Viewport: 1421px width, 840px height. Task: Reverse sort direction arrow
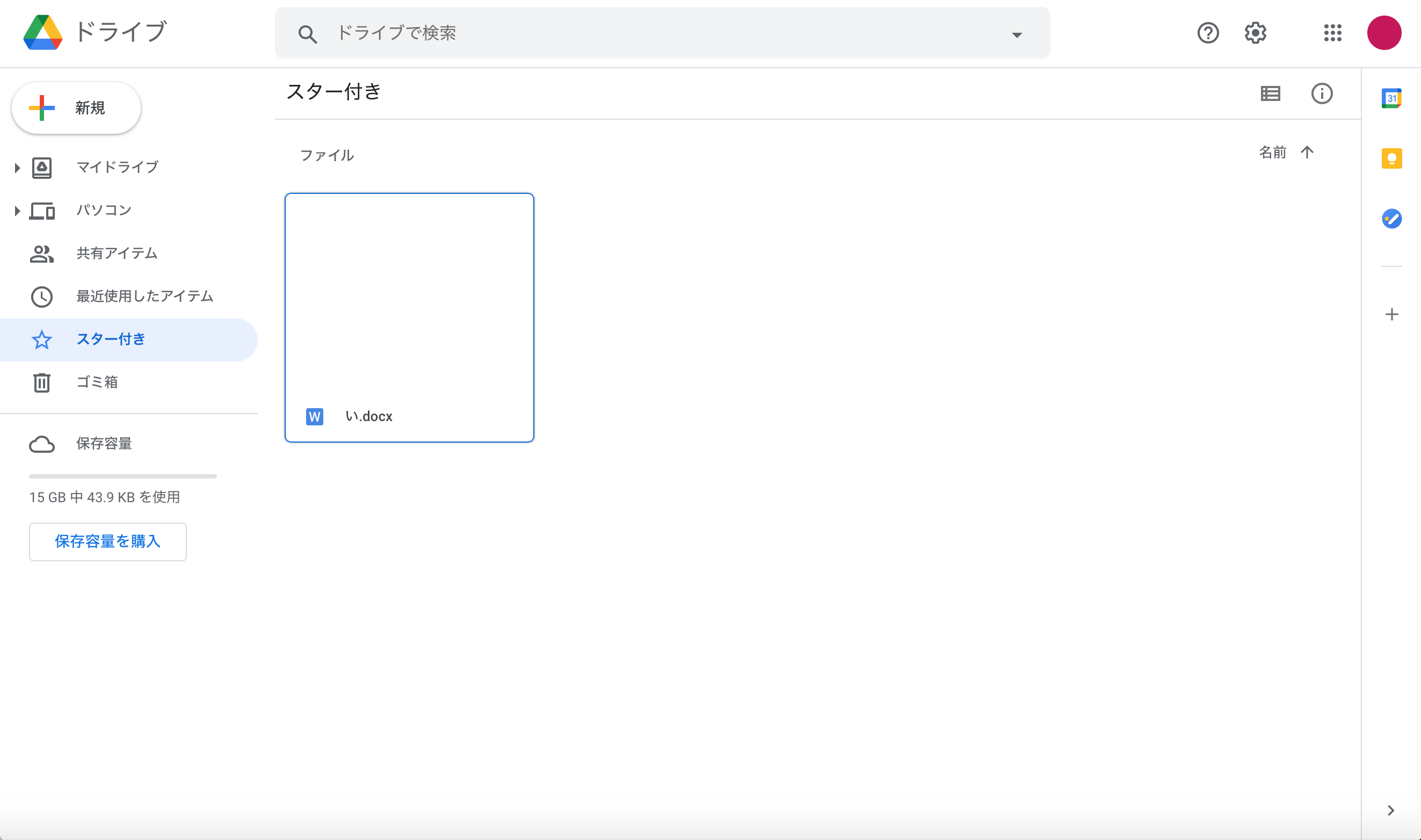pos(1307,153)
